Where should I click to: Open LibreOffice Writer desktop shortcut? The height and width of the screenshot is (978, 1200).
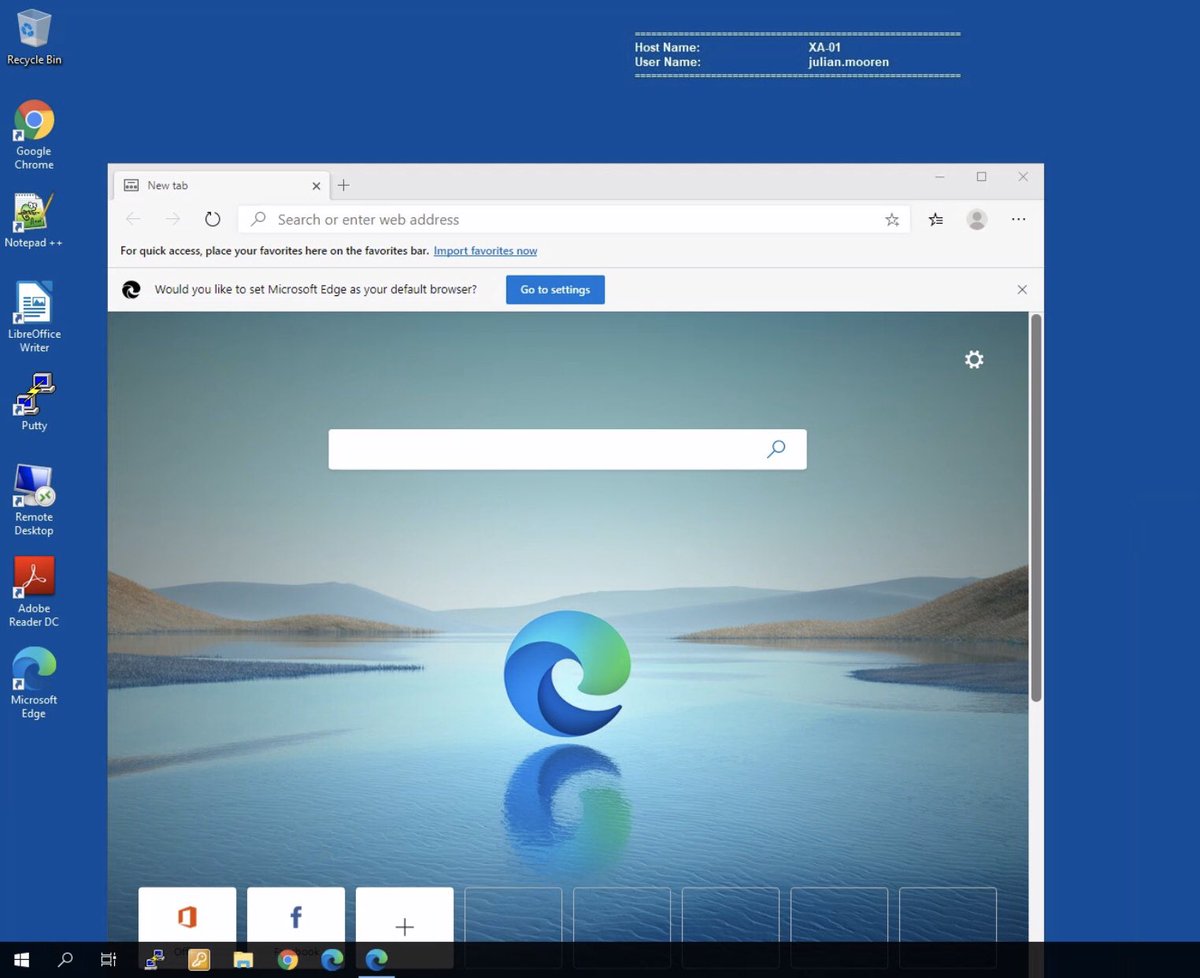pyautogui.click(x=34, y=317)
